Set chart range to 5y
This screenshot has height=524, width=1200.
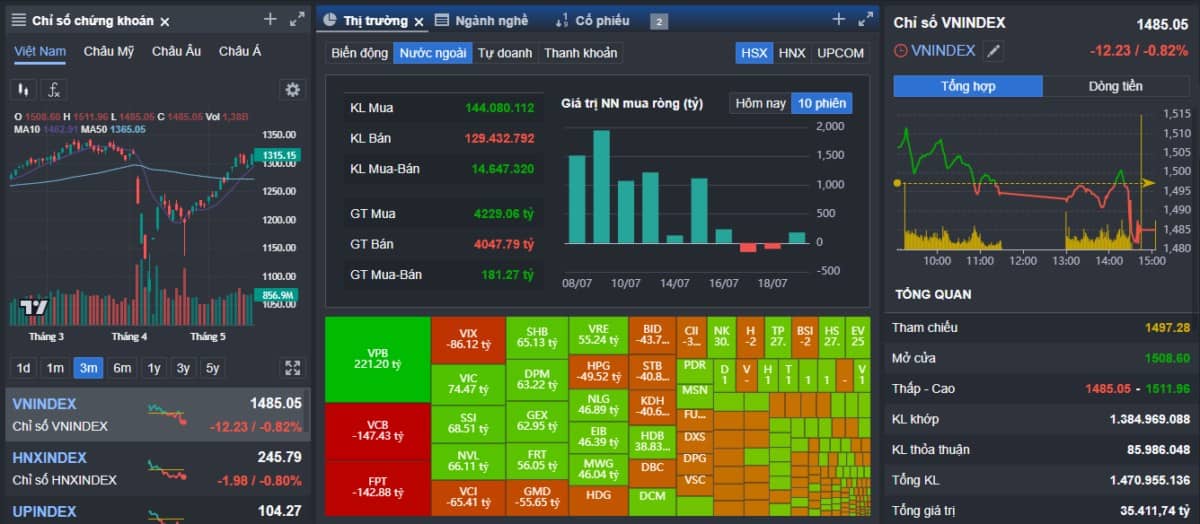click(x=213, y=368)
